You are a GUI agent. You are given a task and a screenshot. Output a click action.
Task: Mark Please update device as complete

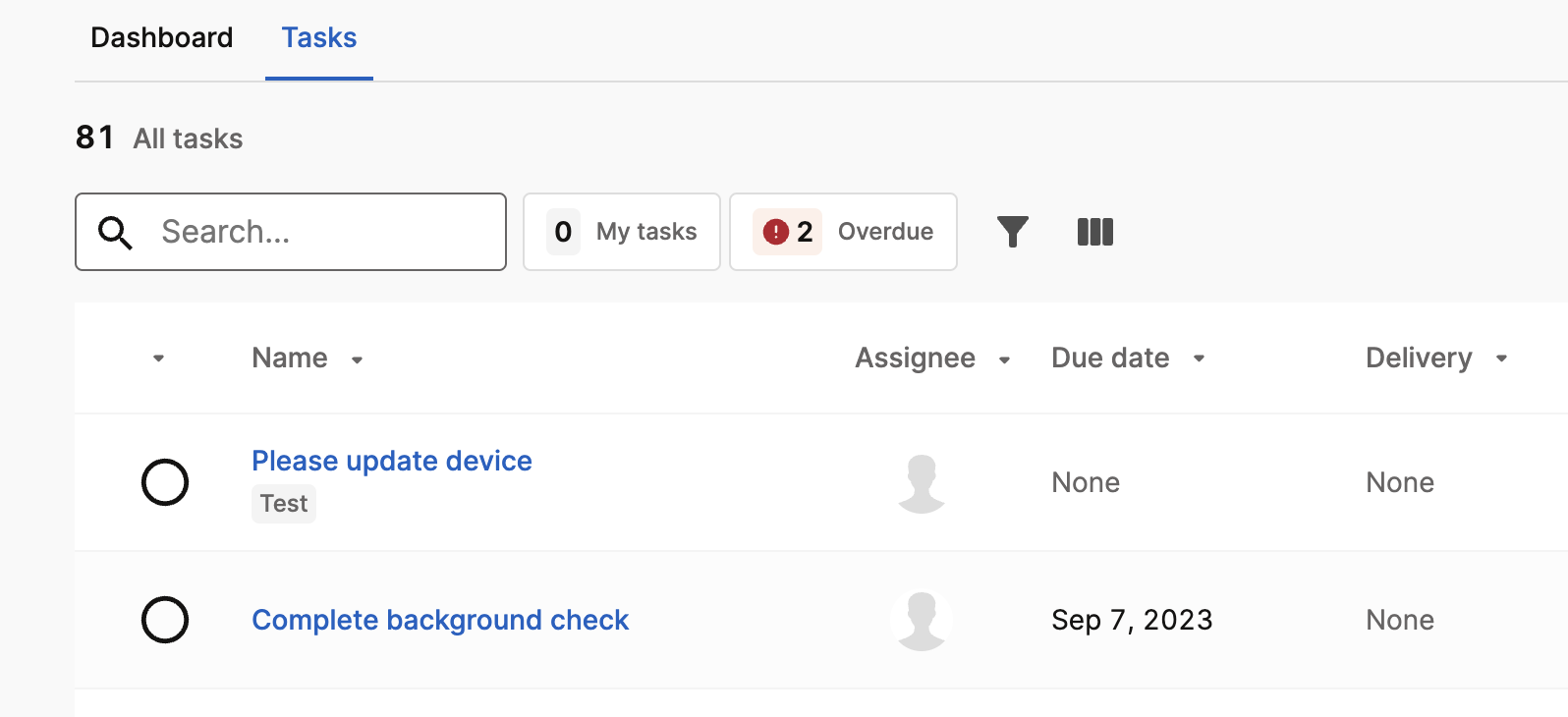tap(165, 482)
